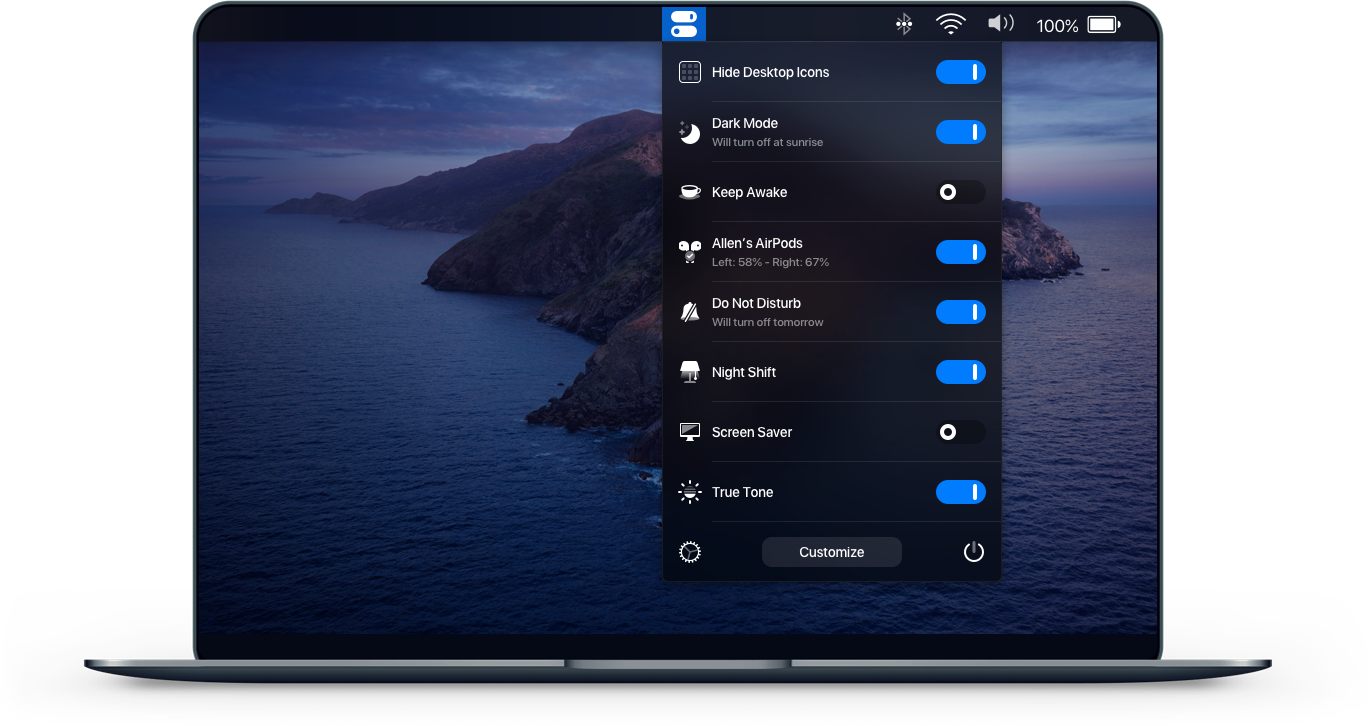The image size is (1368, 726).
Task: Turn off Do Not Disturb switch
Action: 960,312
